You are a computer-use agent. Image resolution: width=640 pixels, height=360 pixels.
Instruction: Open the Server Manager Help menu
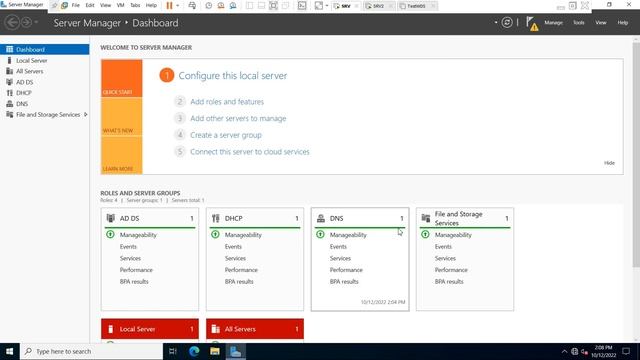click(x=622, y=22)
